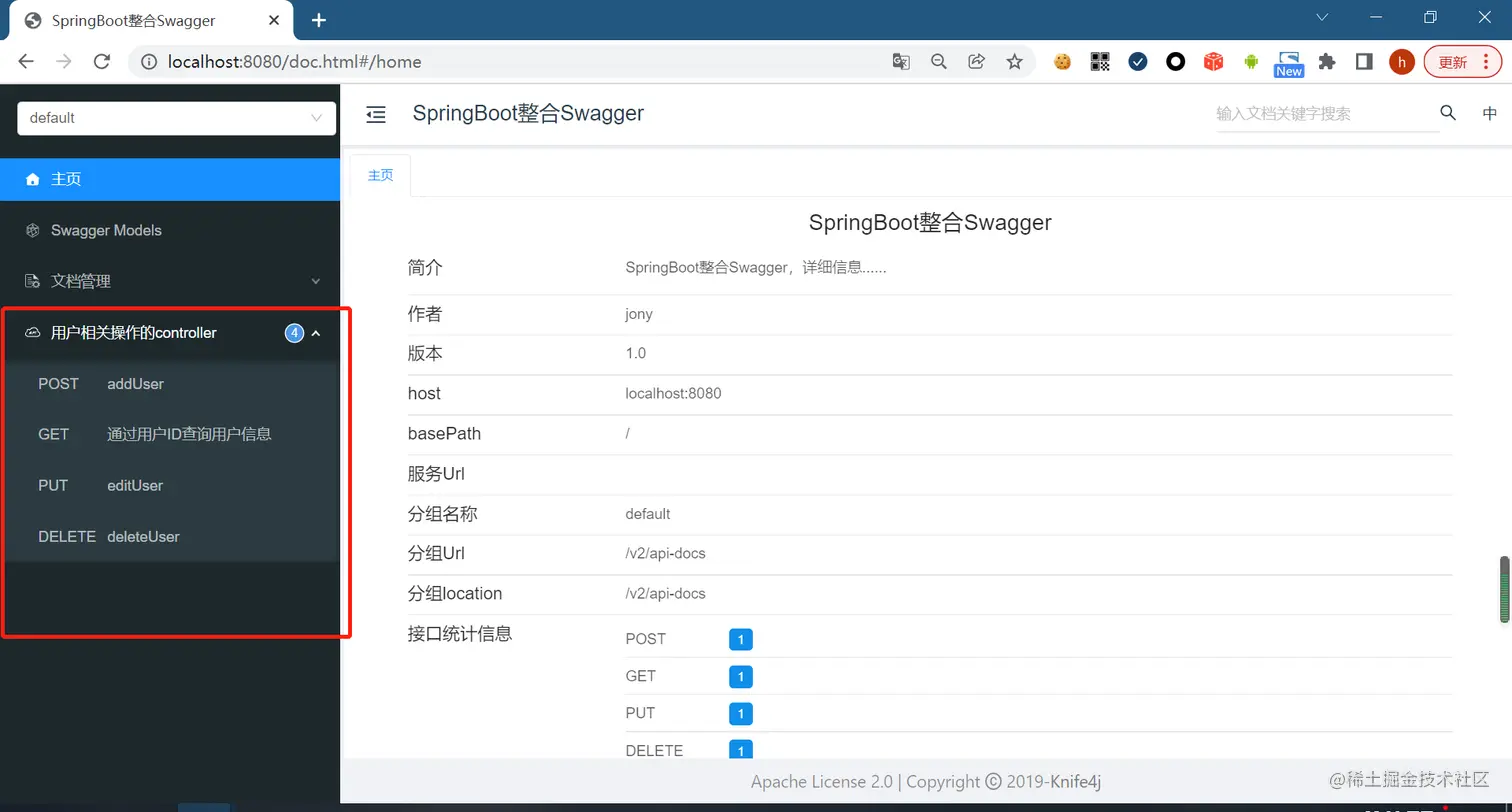1512x812 pixels.
Task: Open the blue checkmark extension icon
Action: pyautogui.click(x=1138, y=62)
